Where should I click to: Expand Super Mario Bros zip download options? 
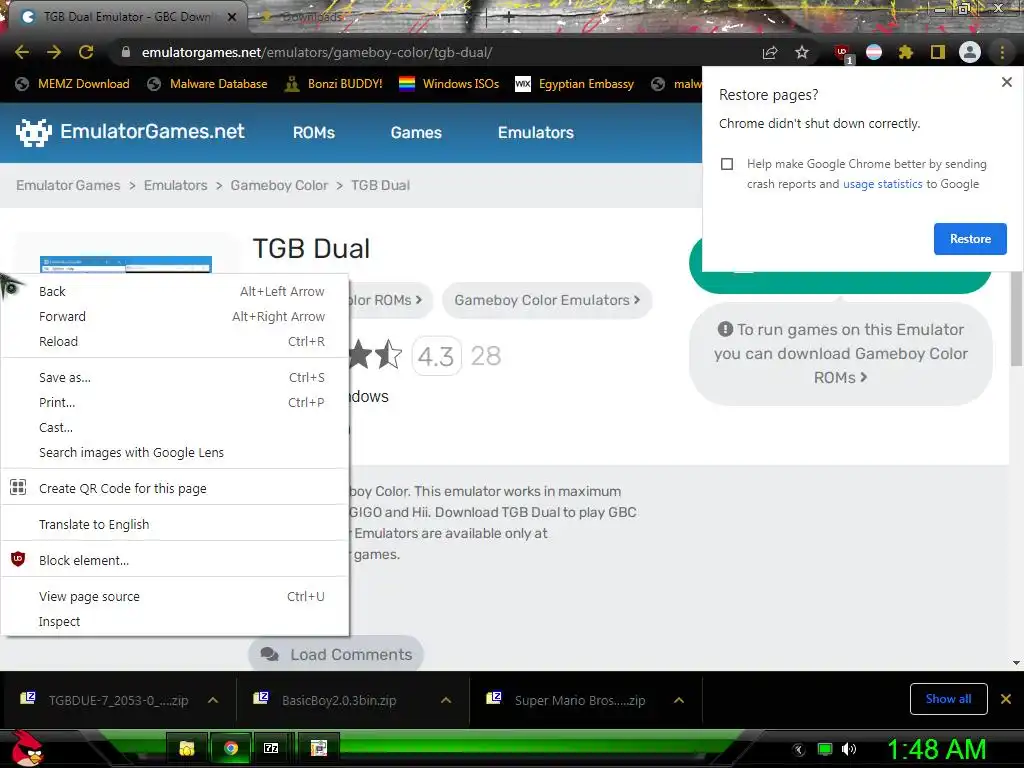coord(679,700)
